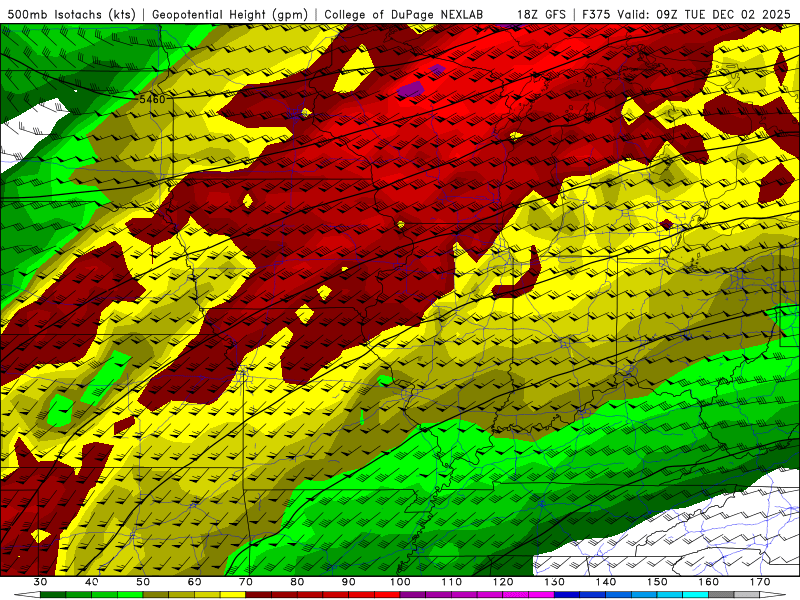
Task: Click the '140' color bar value
Action: (606, 582)
